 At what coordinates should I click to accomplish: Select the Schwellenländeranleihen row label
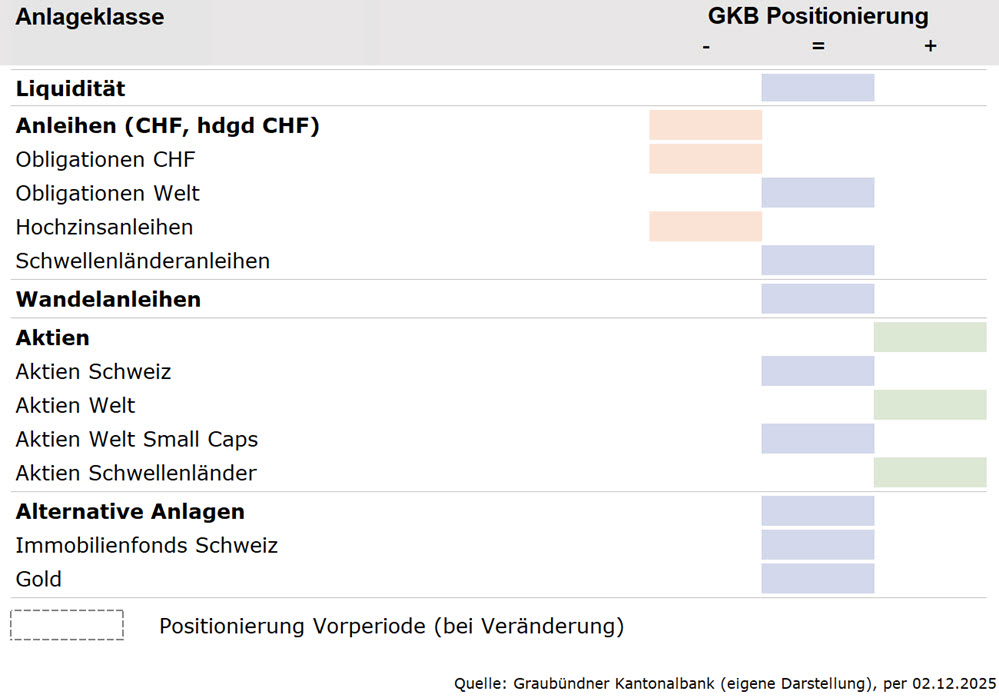(143, 261)
